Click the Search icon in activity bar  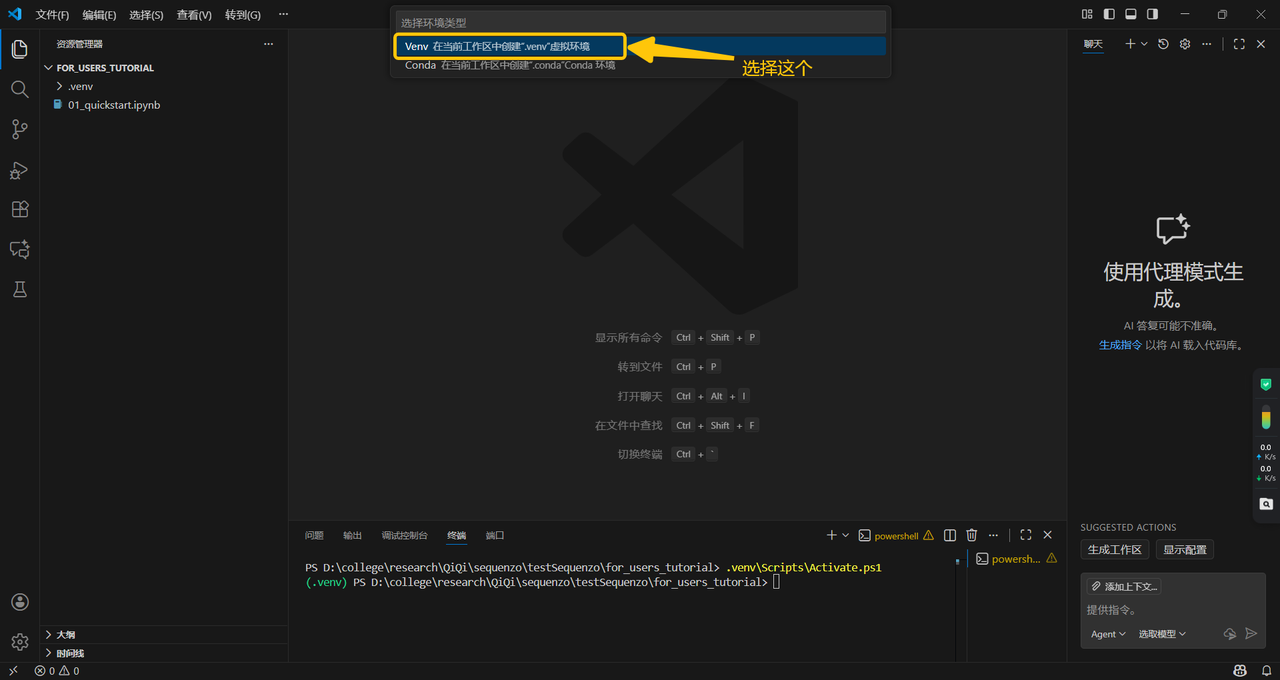pyautogui.click(x=19, y=89)
